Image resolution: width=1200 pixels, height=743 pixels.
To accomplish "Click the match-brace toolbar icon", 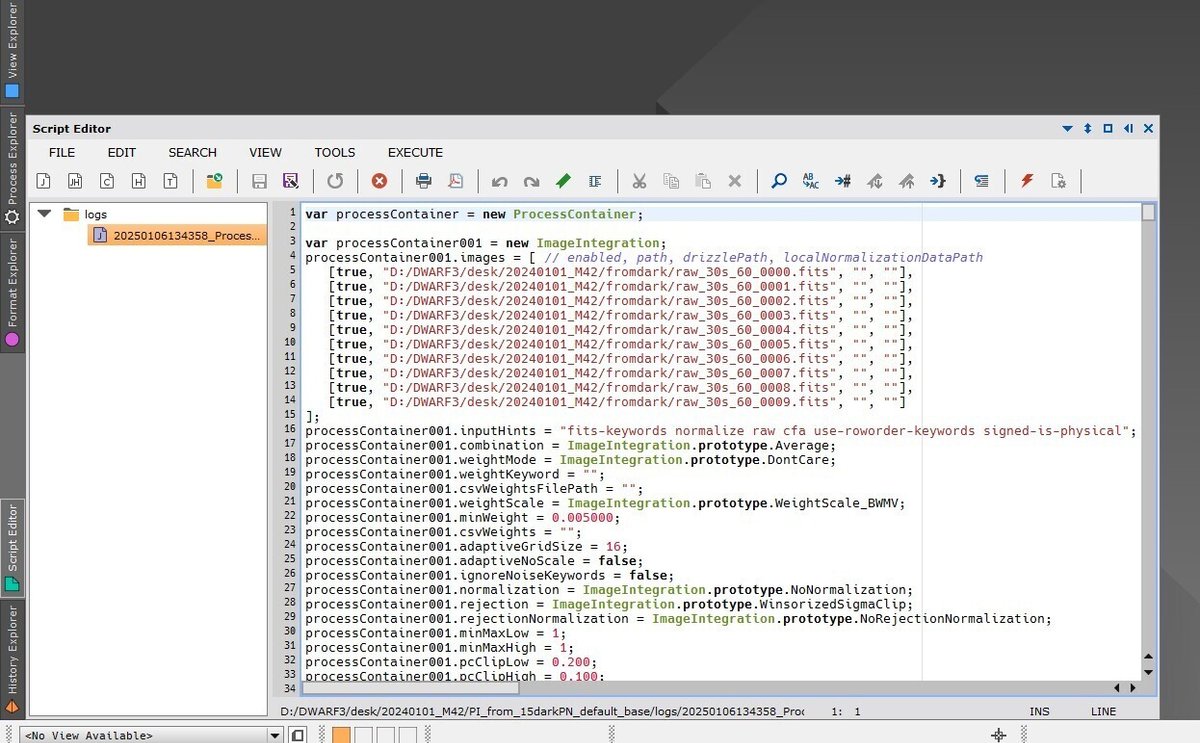I will point(937,181).
